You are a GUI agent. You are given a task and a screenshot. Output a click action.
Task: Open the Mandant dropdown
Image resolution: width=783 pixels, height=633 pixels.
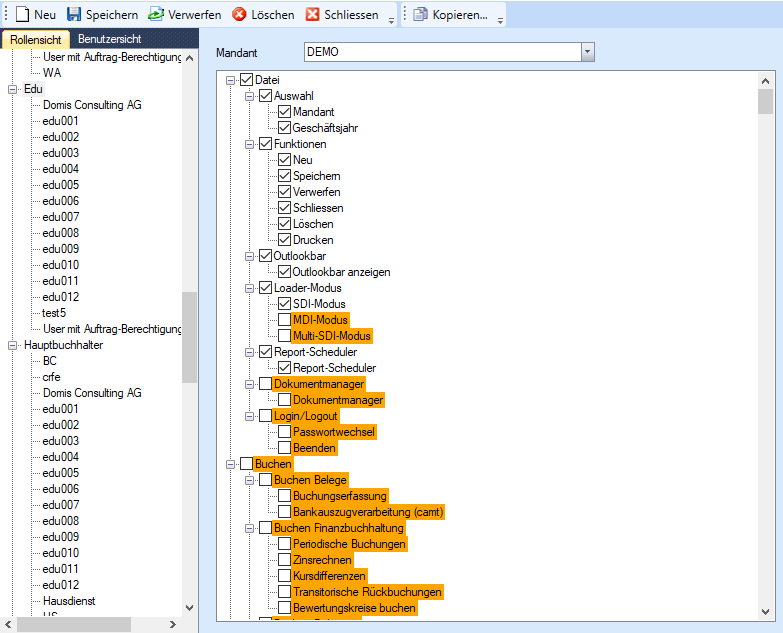point(587,52)
